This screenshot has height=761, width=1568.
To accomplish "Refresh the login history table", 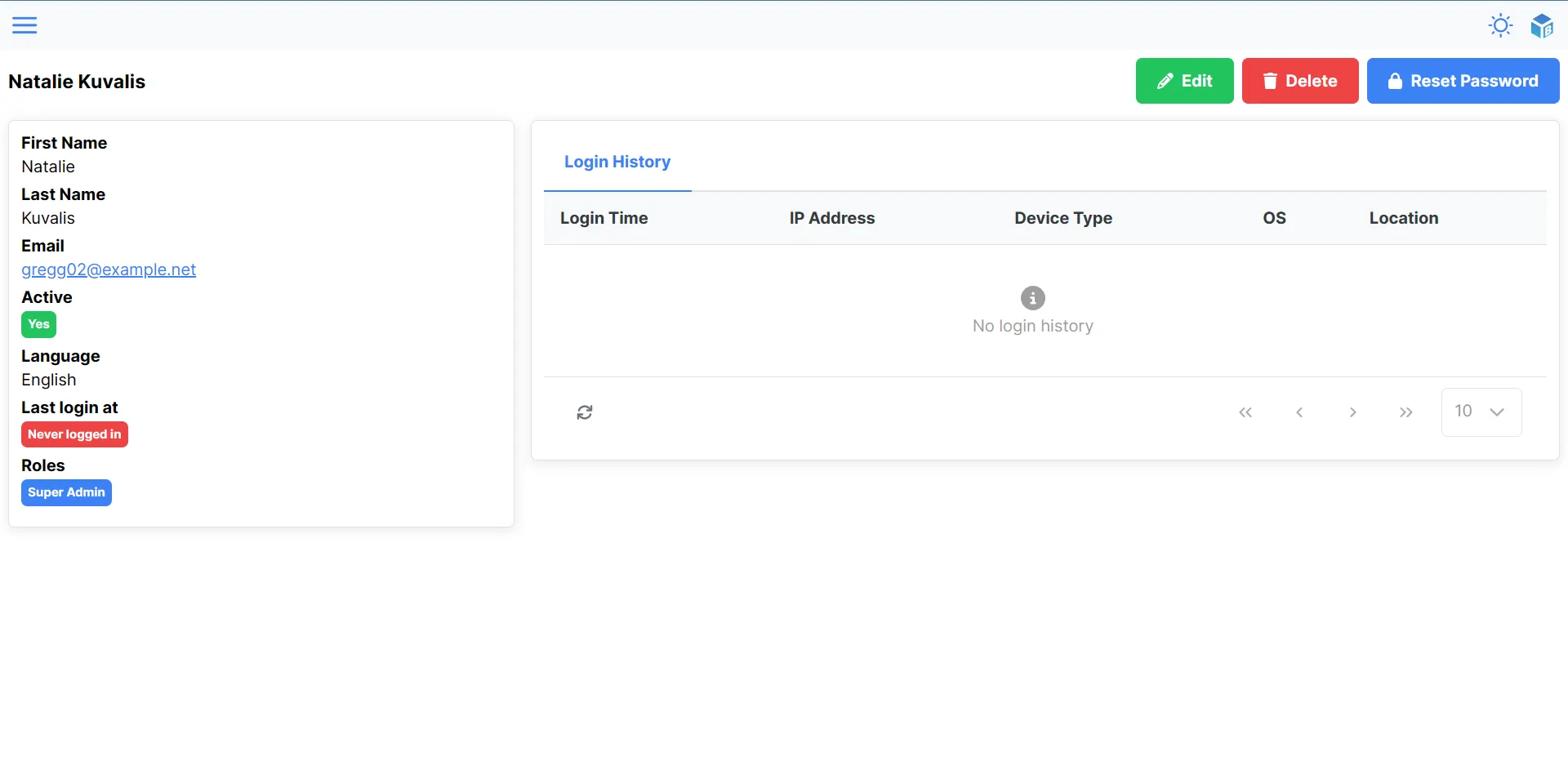I will (x=585, y=412).
